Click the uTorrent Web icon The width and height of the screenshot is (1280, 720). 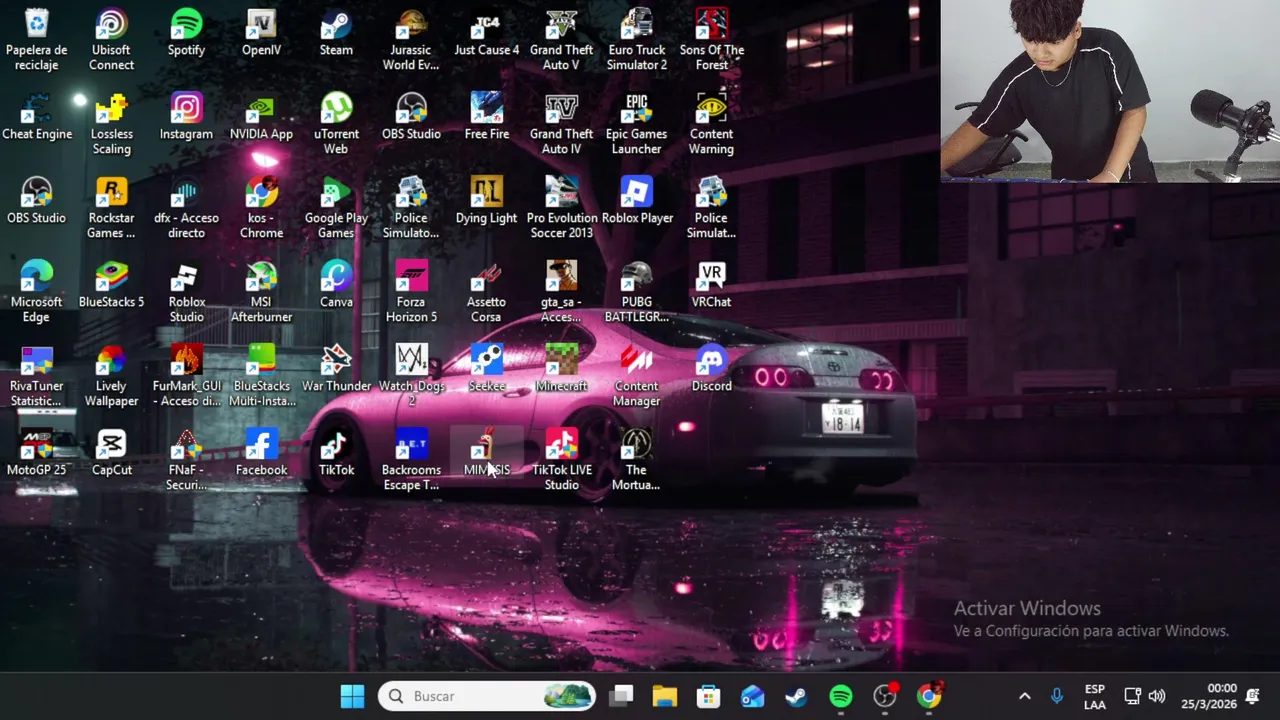click(x=336, y=124)
